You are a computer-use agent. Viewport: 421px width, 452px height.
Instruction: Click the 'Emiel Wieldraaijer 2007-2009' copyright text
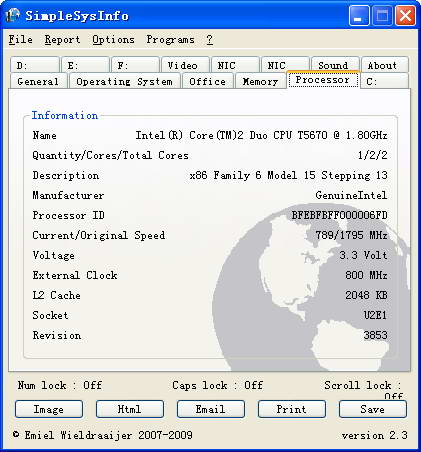pos(108,435)
